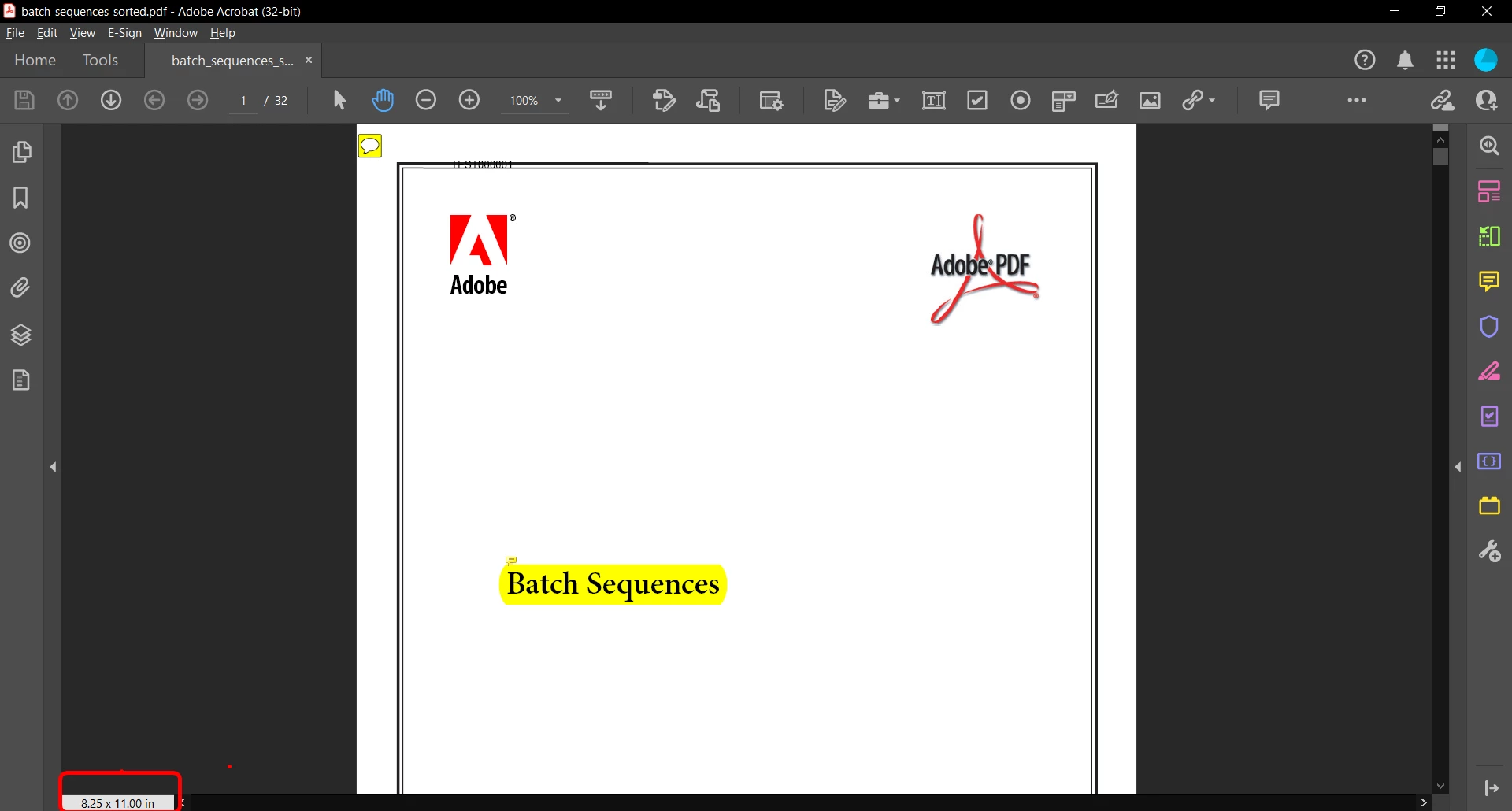
Task: Click the Save file icon
Action: tap(24, 101)
